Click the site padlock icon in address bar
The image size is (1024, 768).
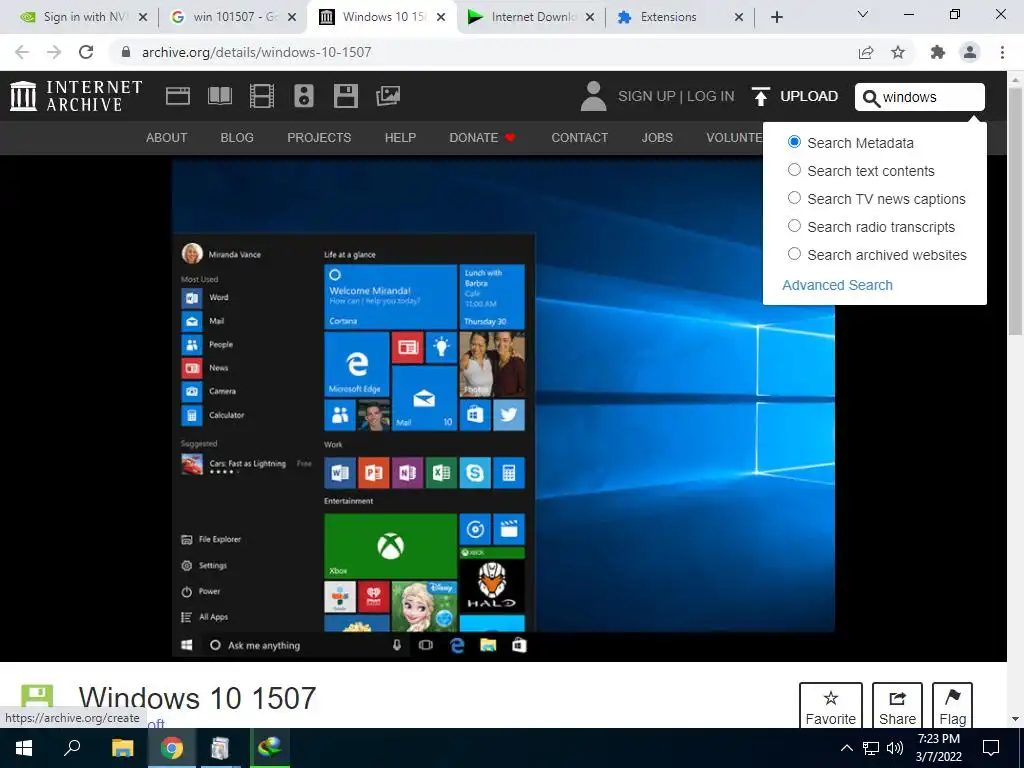pos(126,52)
